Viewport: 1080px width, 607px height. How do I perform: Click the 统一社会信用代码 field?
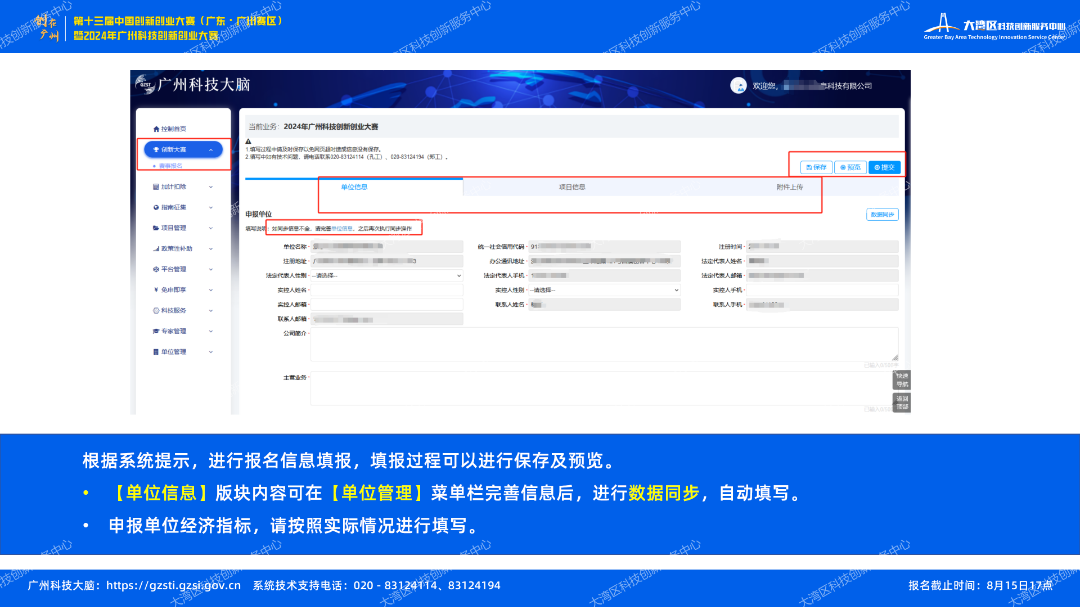604,247
